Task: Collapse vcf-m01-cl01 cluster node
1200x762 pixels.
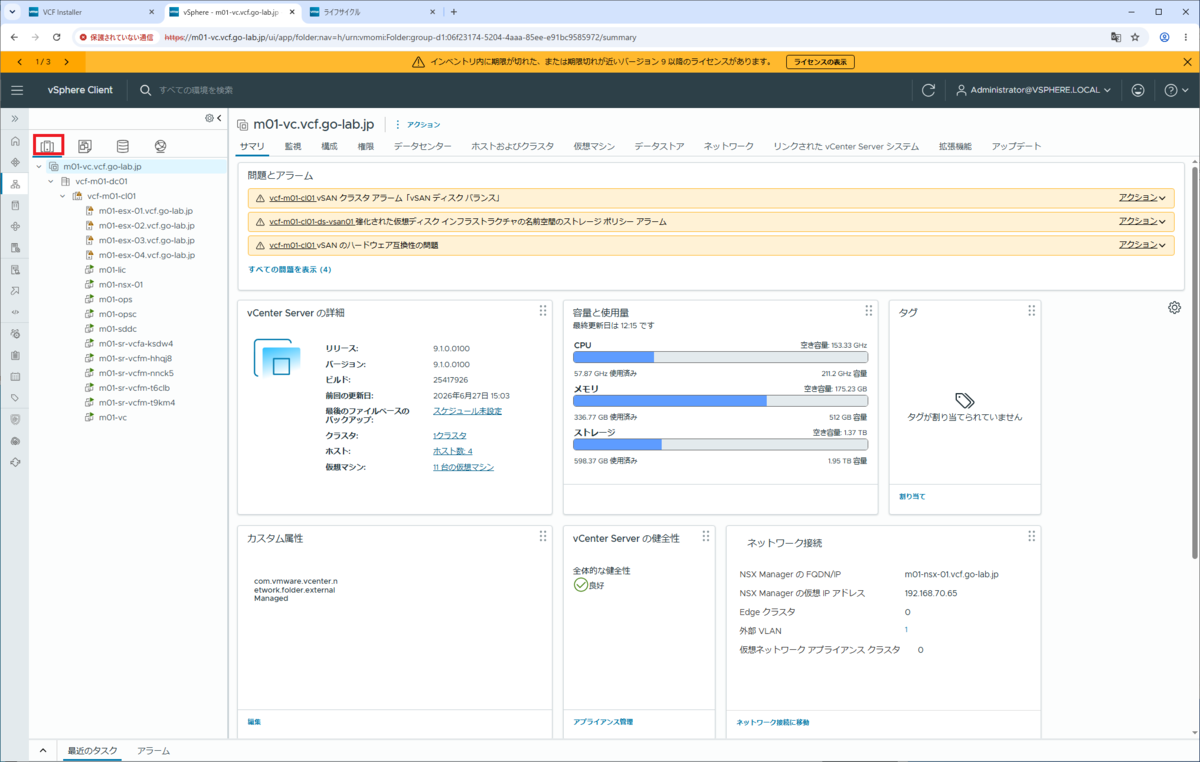Action: point(63,196)
